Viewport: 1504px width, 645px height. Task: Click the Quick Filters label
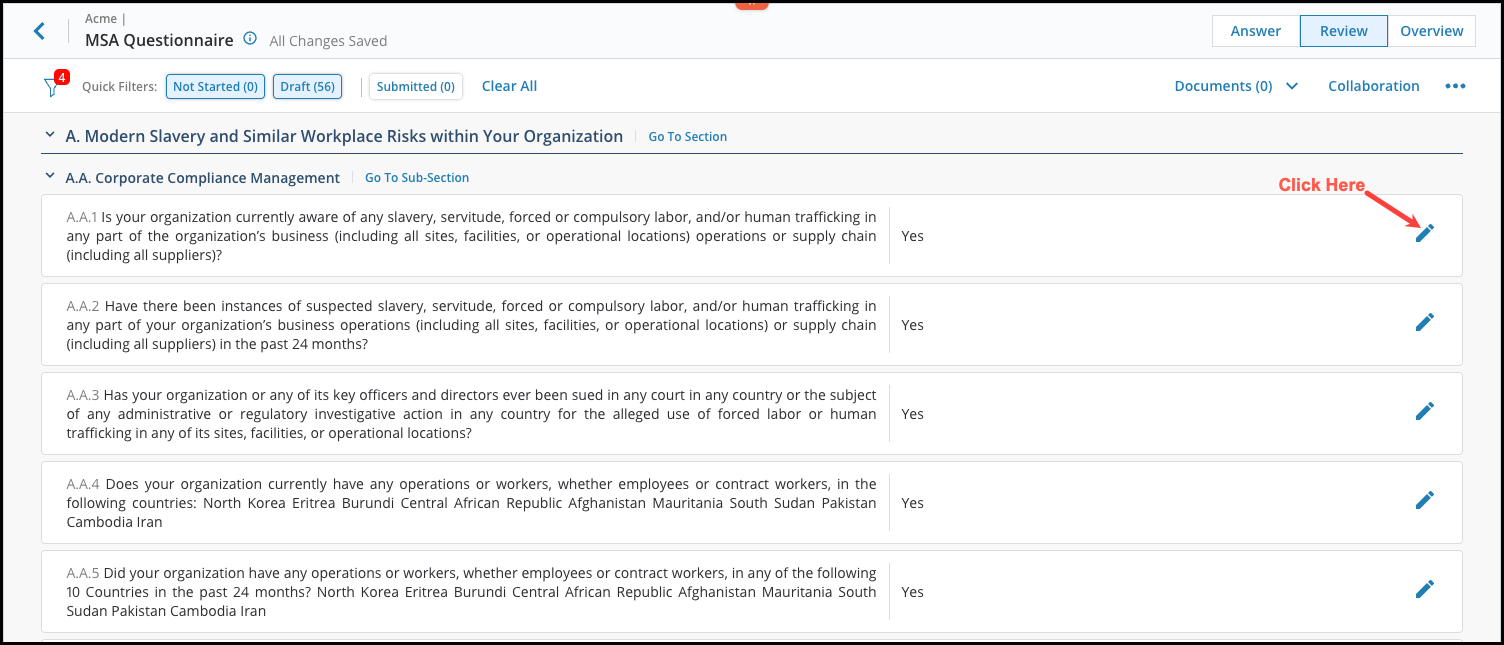[120, 87]
